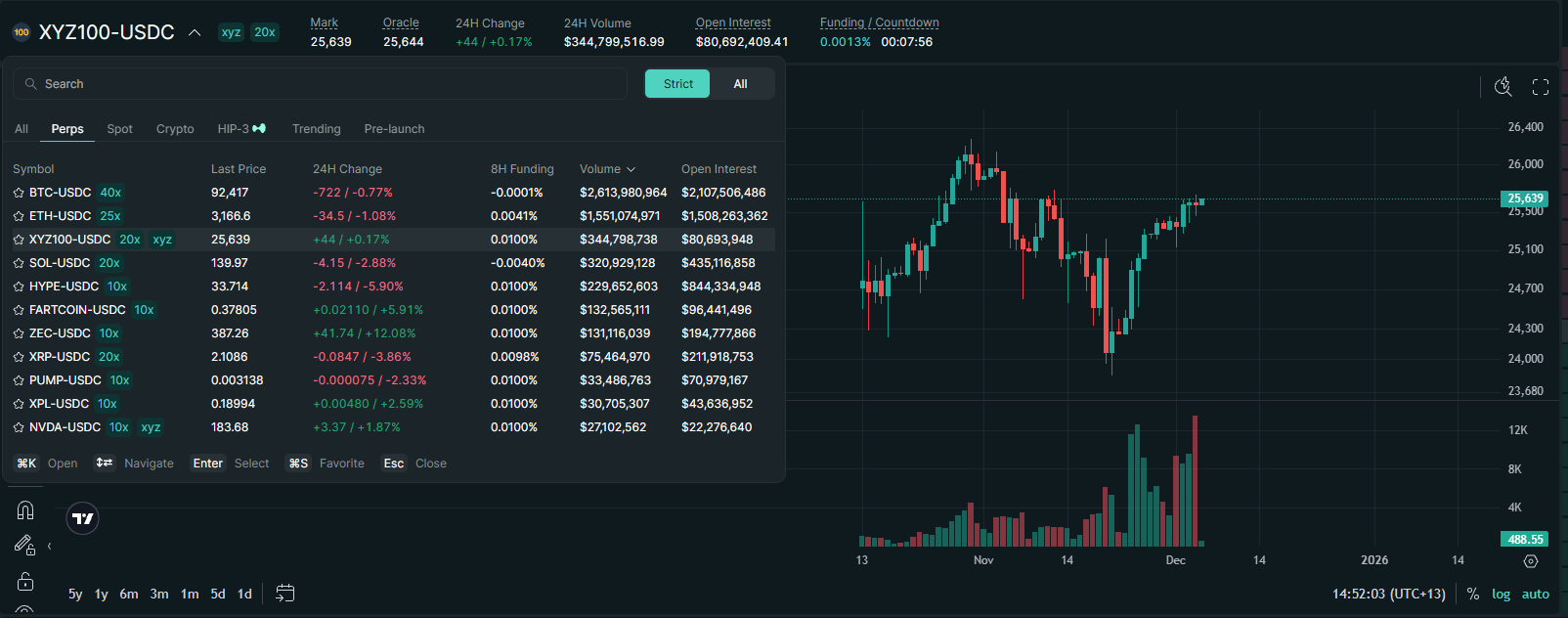Open chart axis settings gear icon

(x=1531, y=561)
